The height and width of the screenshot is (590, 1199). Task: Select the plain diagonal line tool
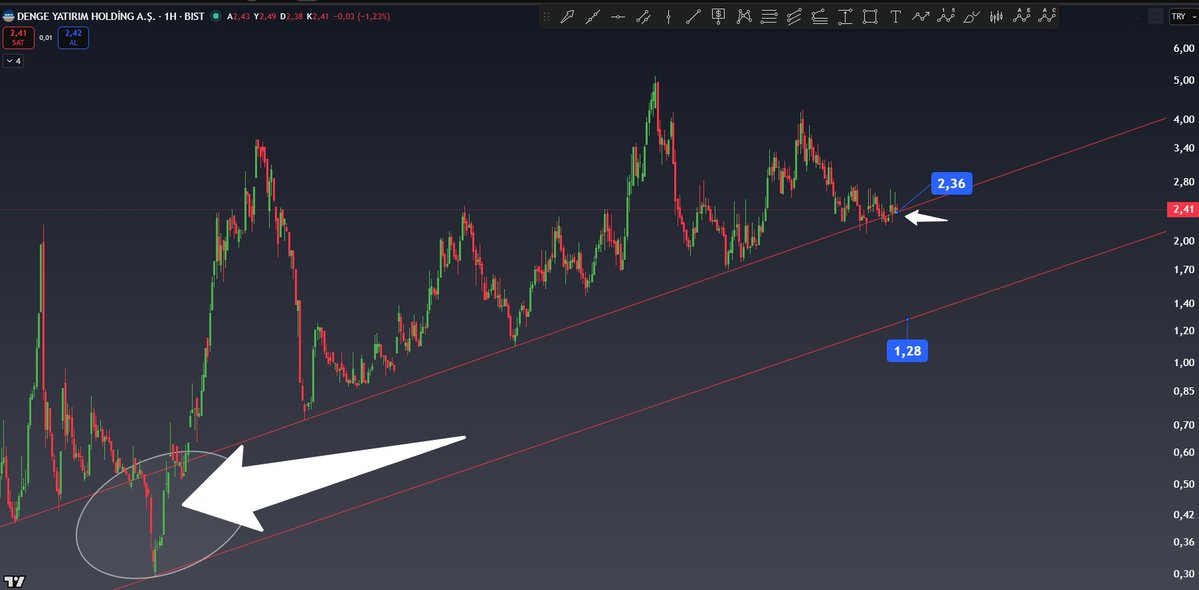[694, 16]
